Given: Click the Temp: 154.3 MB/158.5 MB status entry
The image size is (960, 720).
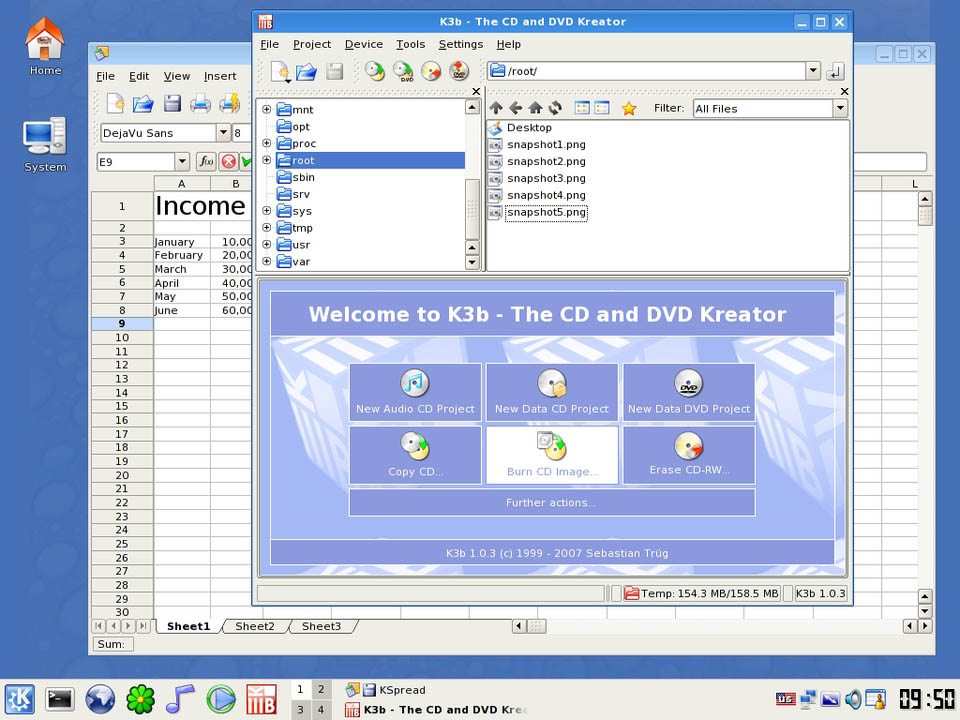Looking at the screenshot, I should (x=702, y=593).
